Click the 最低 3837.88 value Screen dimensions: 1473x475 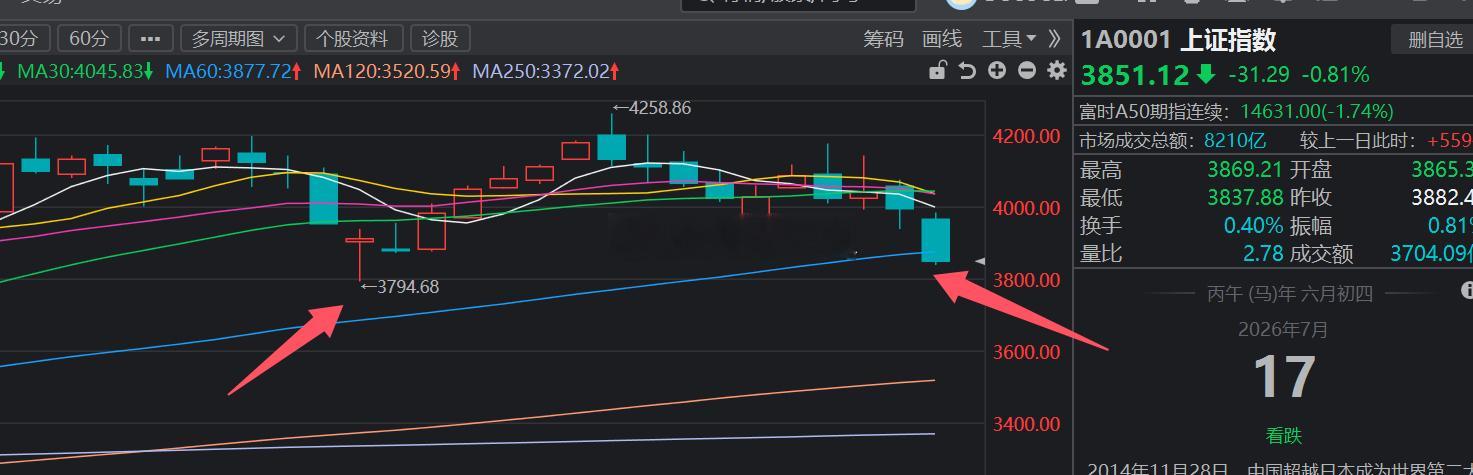tap(1245, 198)
